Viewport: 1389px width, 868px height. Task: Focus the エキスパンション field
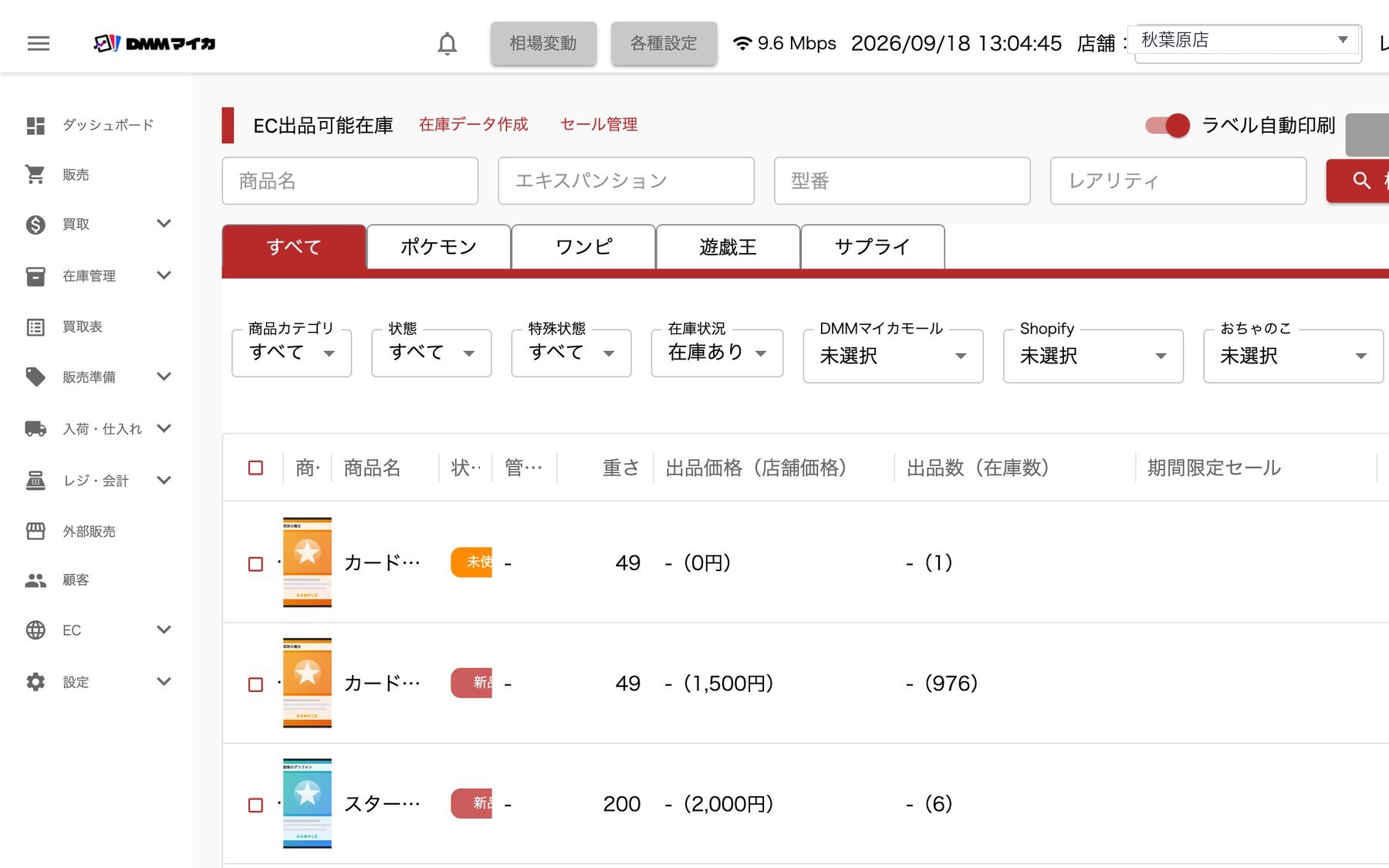pyautogui.click(x=626, y=181)
